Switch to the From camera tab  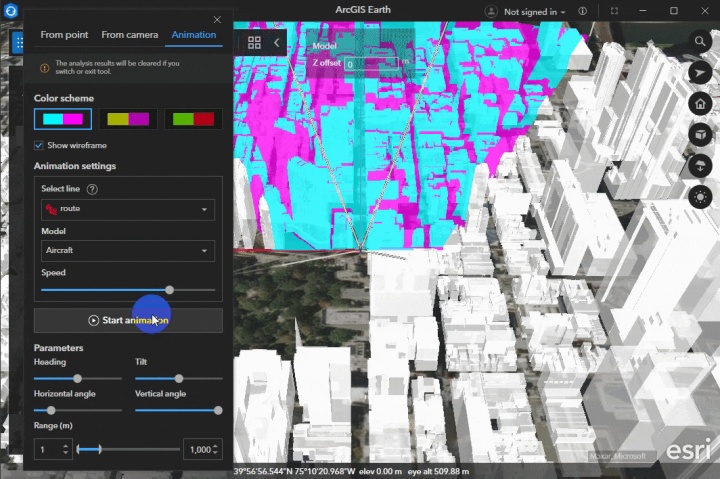coord(129,35)
